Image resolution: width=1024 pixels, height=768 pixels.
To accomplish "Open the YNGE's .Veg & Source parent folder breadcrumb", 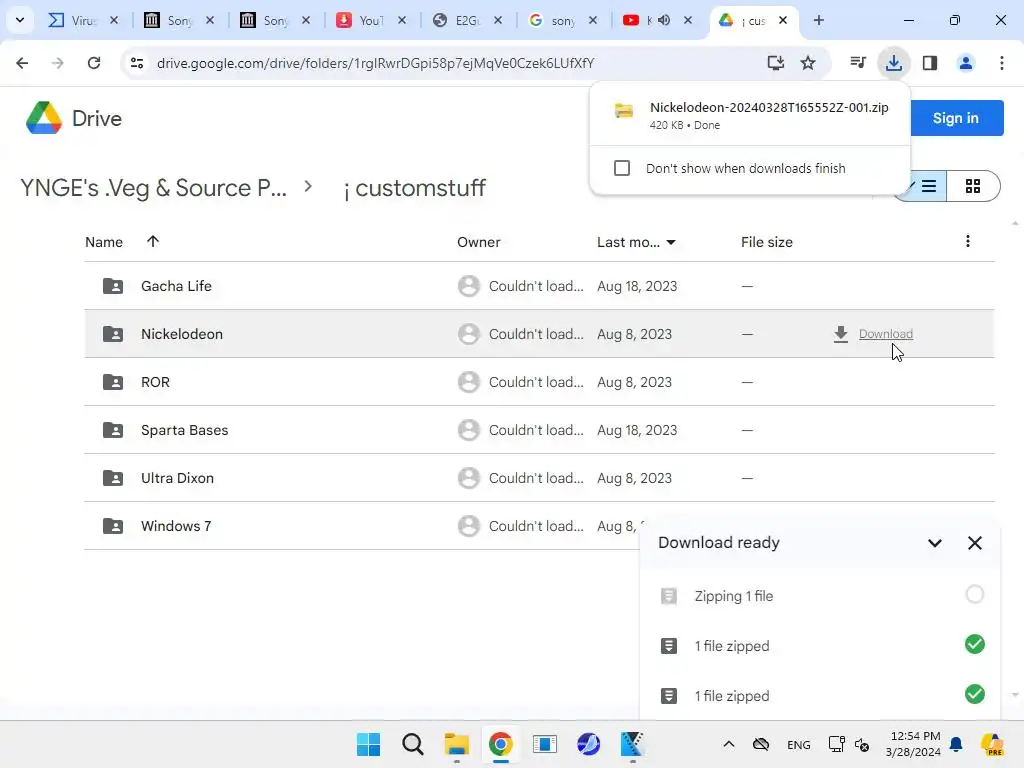I will pyautogui.click(x=153, y=188).
